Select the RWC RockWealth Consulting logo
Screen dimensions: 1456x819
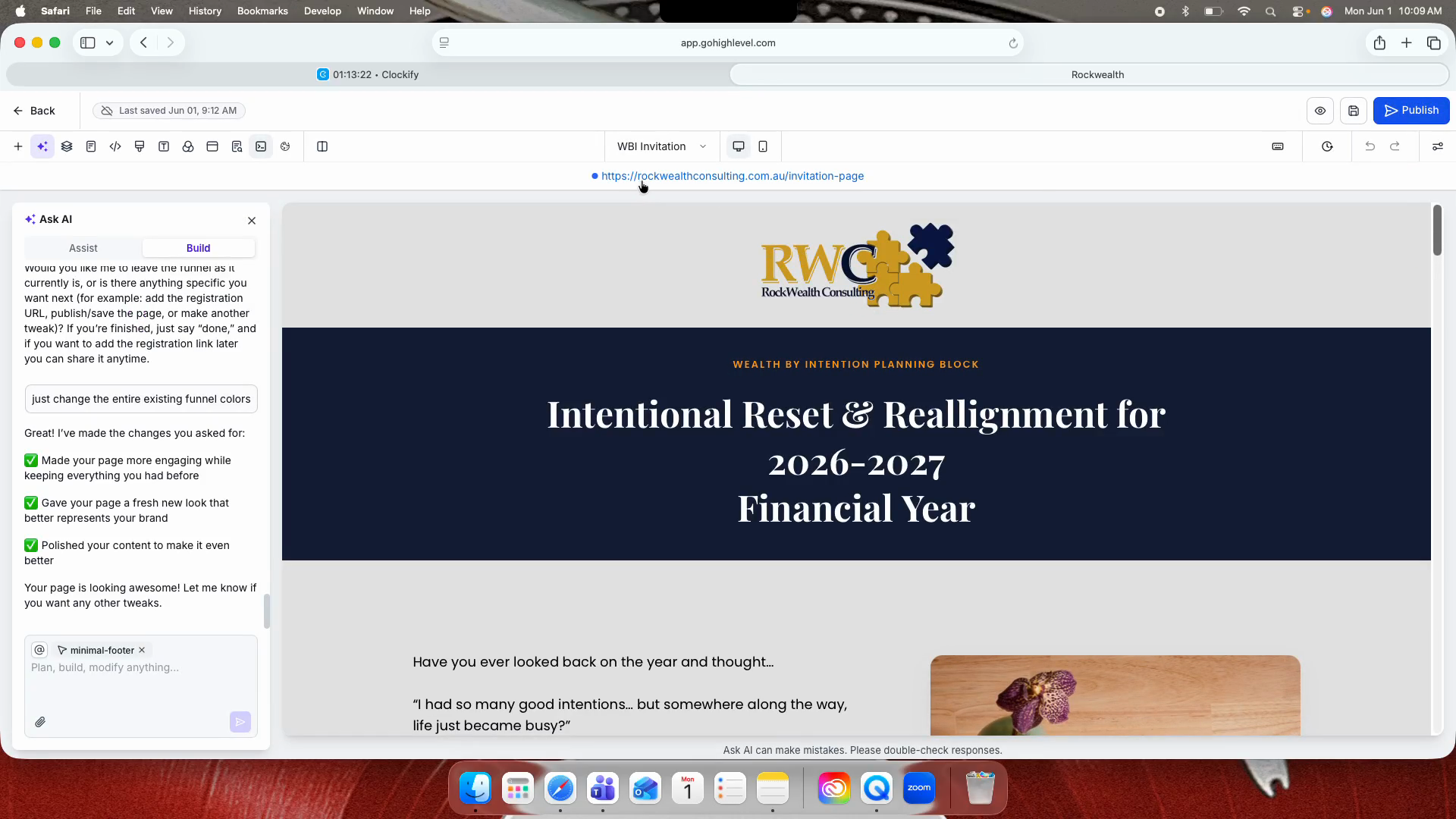click(858, 265)
